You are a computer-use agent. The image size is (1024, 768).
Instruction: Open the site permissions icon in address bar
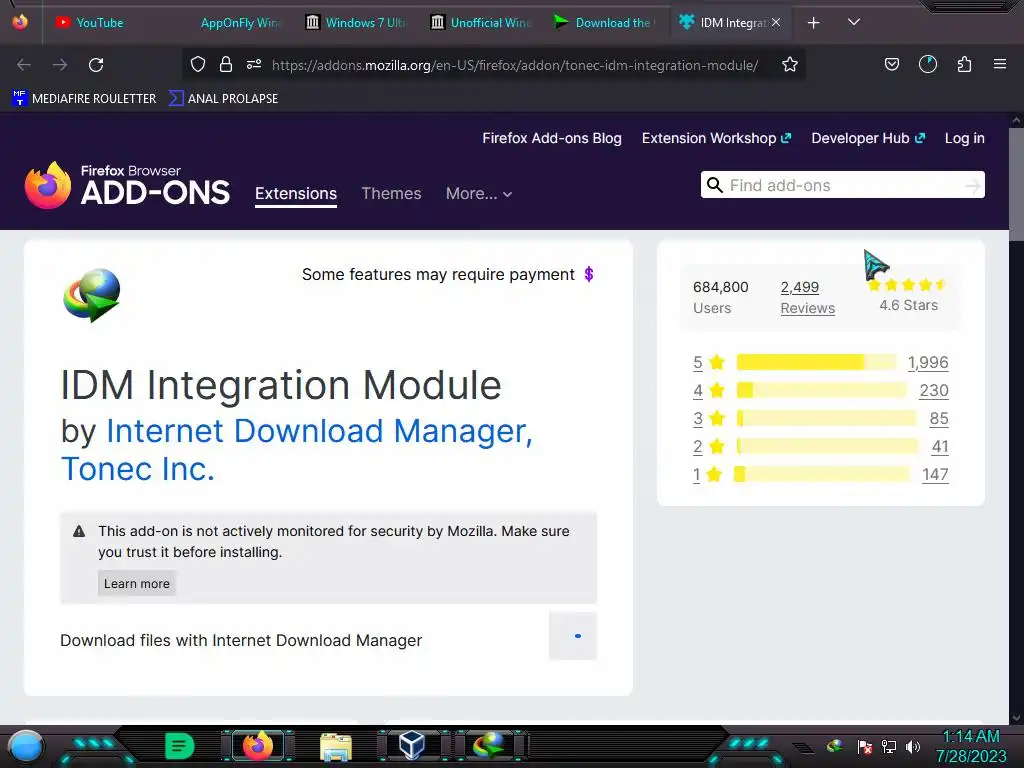254,64
